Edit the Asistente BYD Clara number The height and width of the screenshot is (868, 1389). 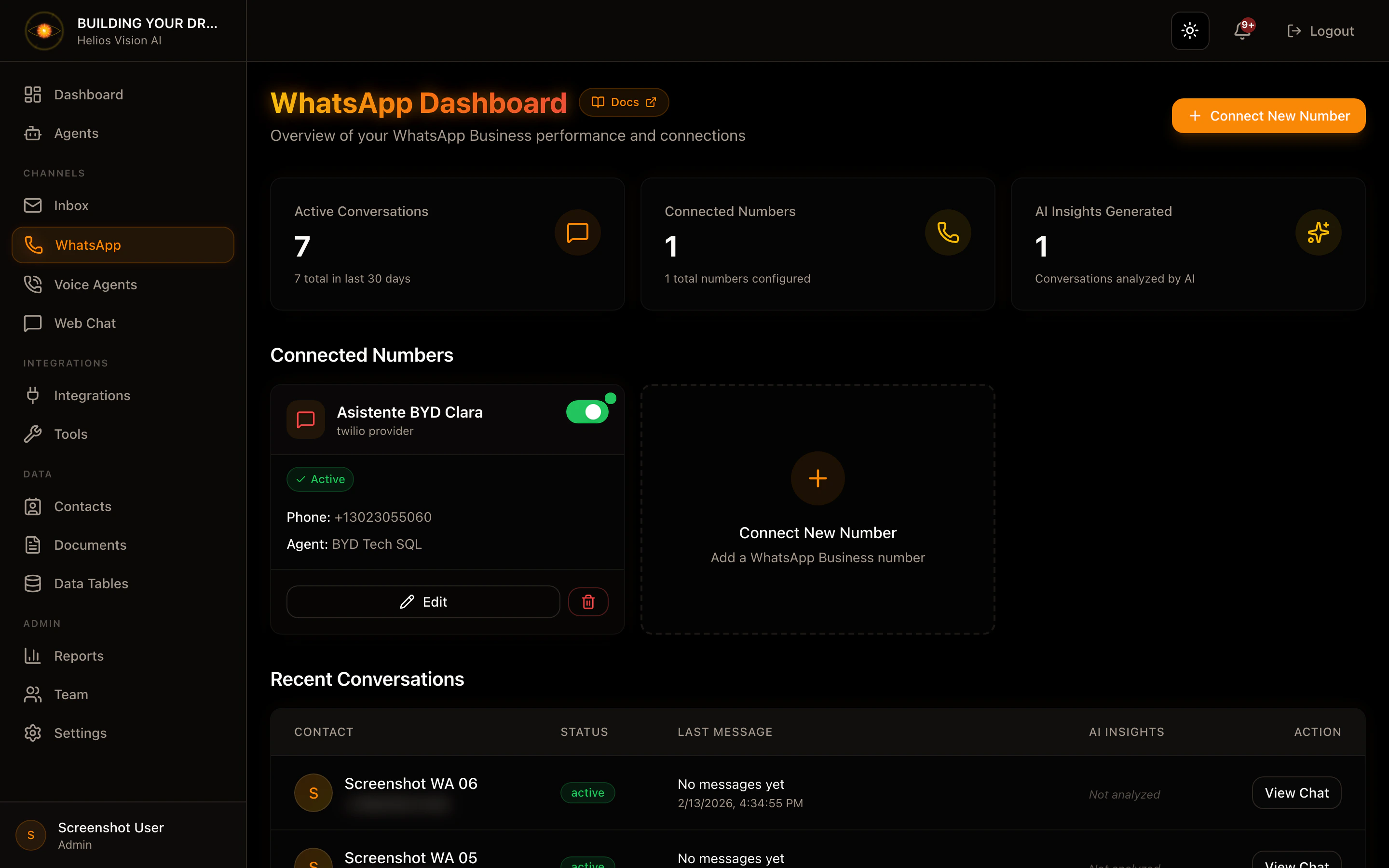point(423,602)
